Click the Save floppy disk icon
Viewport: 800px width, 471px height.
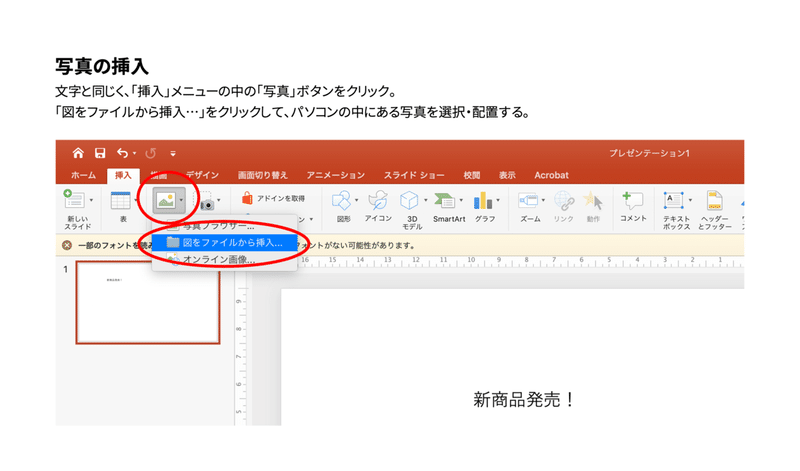pos(100,153)
